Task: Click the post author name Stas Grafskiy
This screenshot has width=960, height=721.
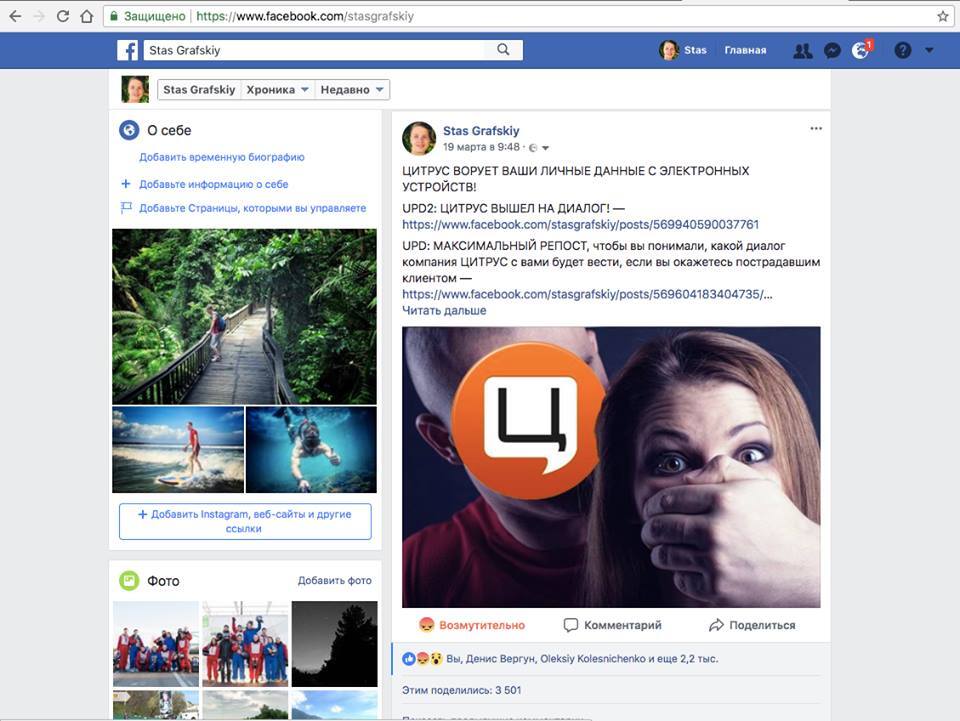Action: click(x=481, y=131)
